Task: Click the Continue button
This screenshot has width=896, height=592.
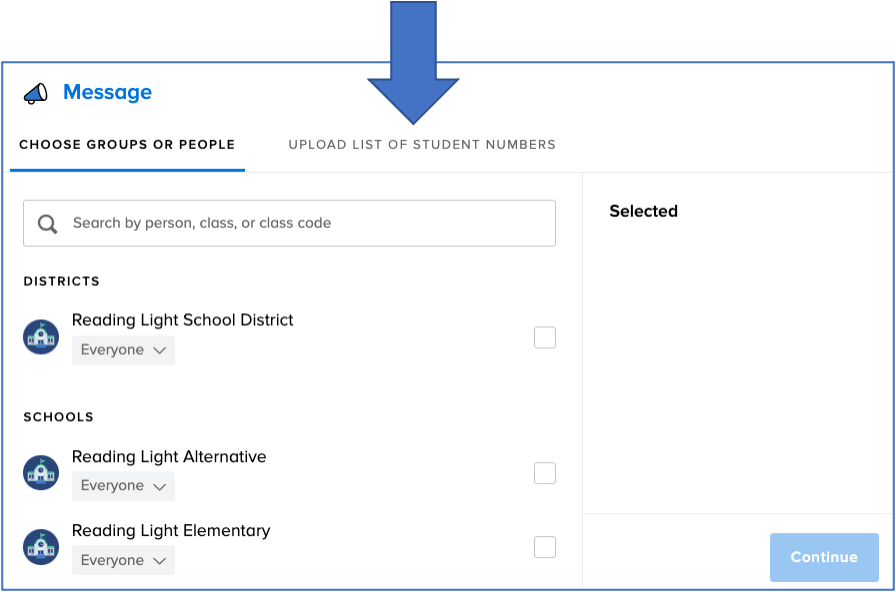Action: tap(824, 557)
